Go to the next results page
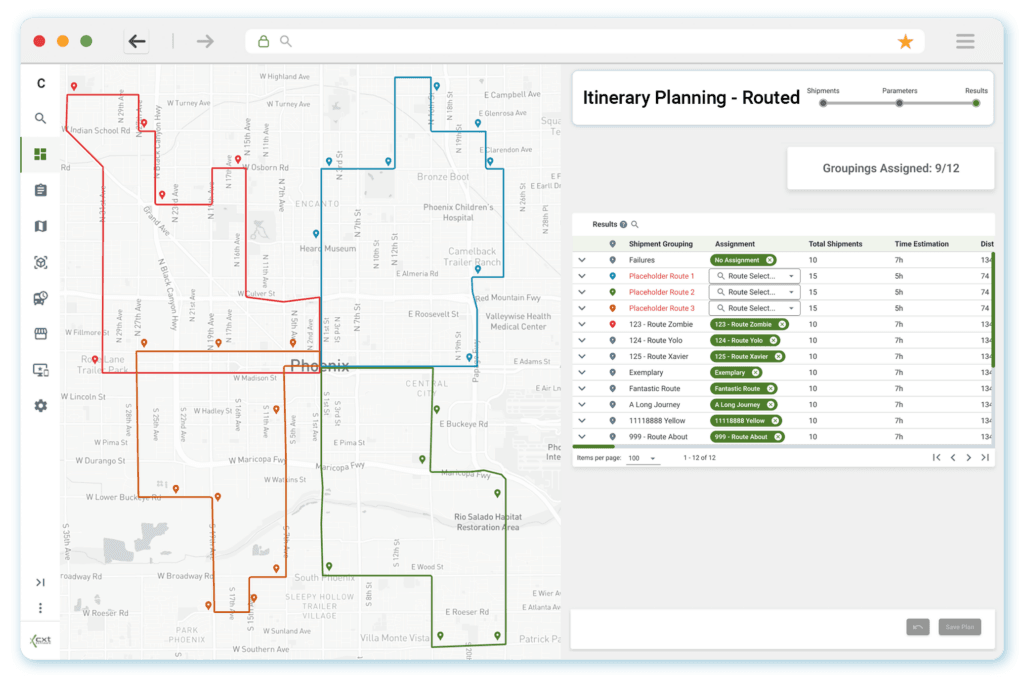 [968, 458]
